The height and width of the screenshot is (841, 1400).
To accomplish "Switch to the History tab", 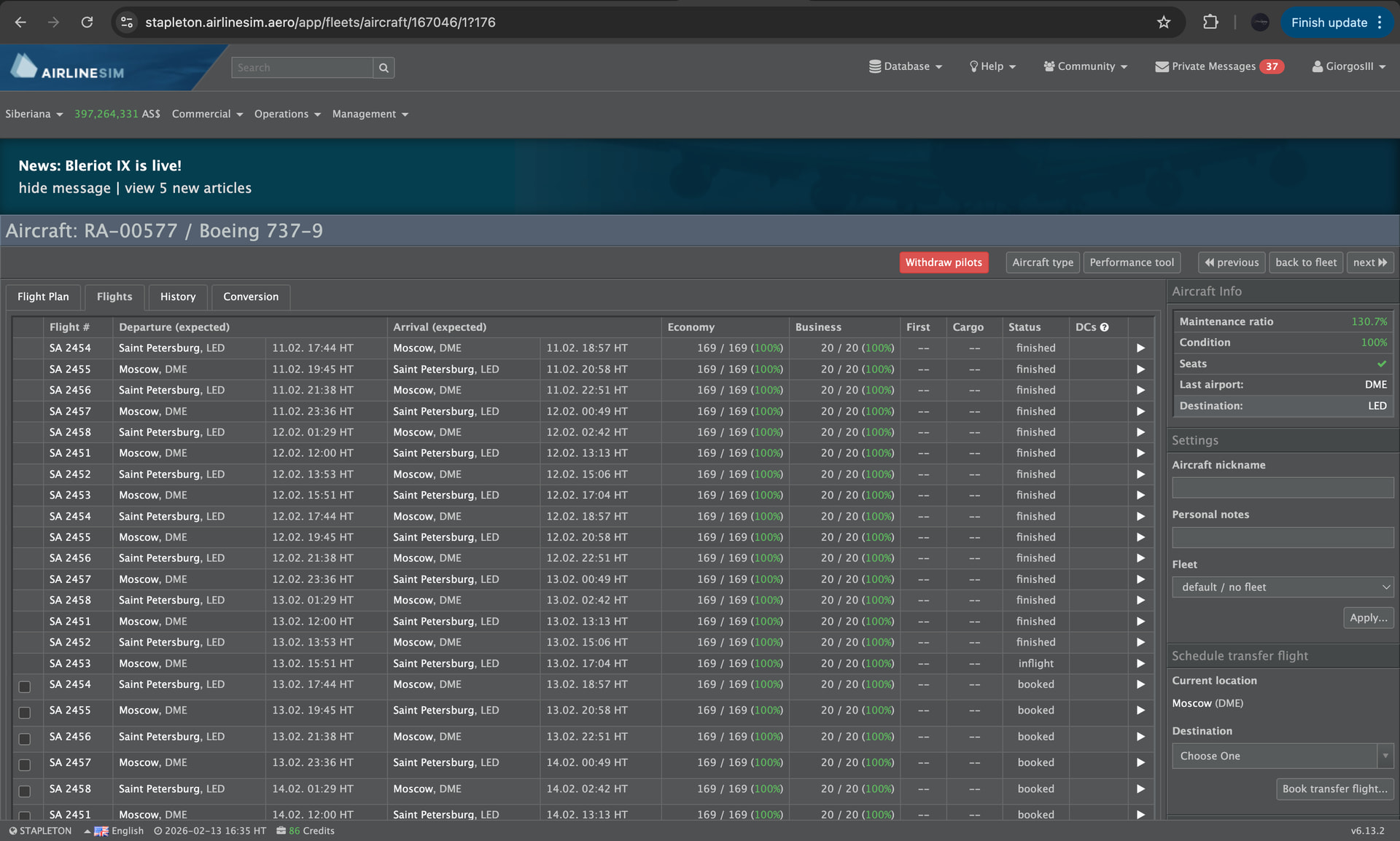I will [178, 297].
